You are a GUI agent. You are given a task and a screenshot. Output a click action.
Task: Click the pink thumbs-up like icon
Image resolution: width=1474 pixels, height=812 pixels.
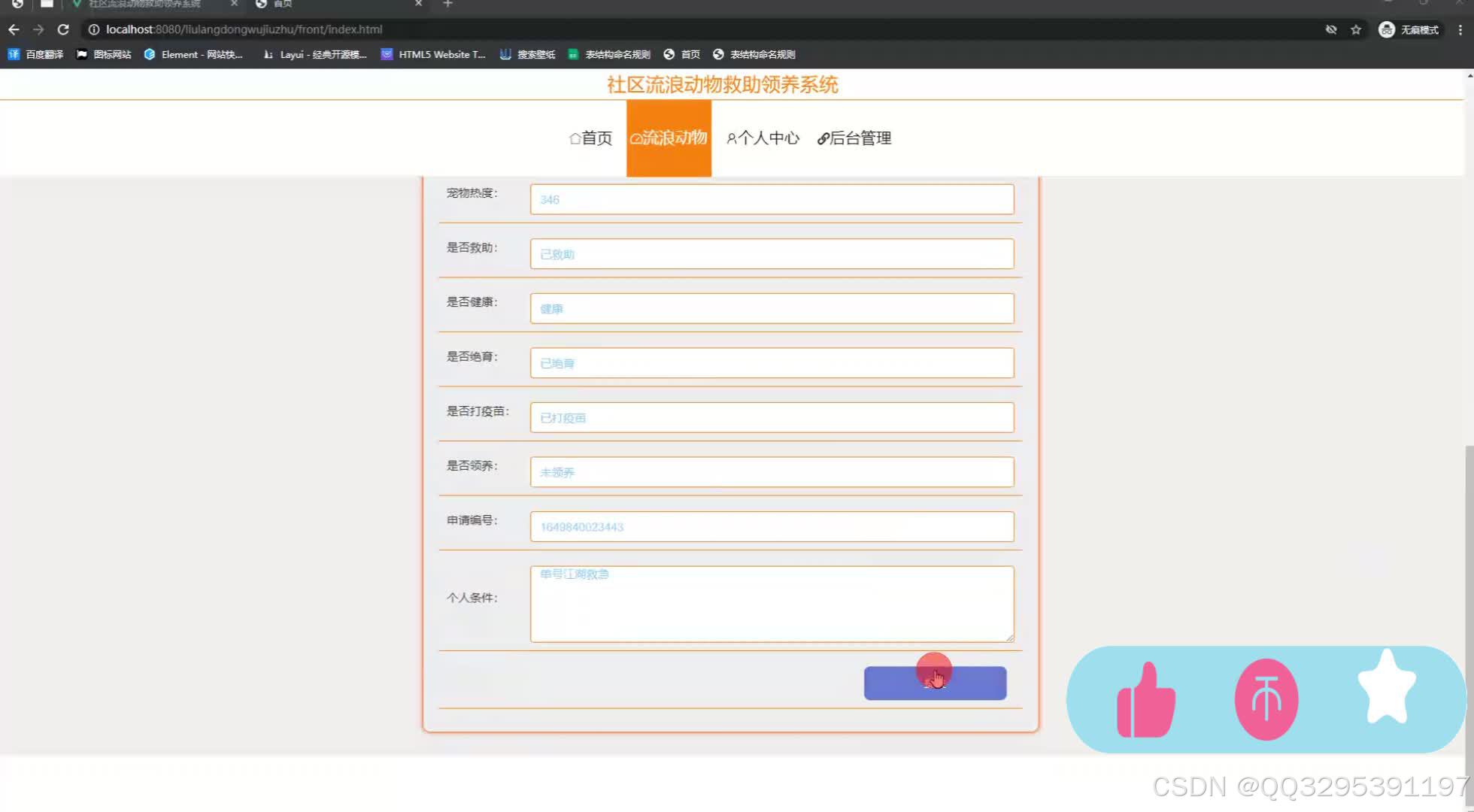click(1145, 700)
